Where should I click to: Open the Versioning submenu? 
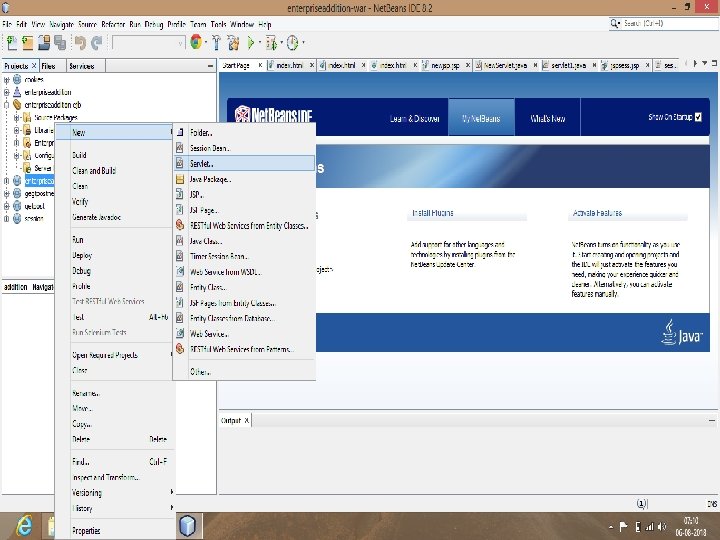click(x=115, y=493)
